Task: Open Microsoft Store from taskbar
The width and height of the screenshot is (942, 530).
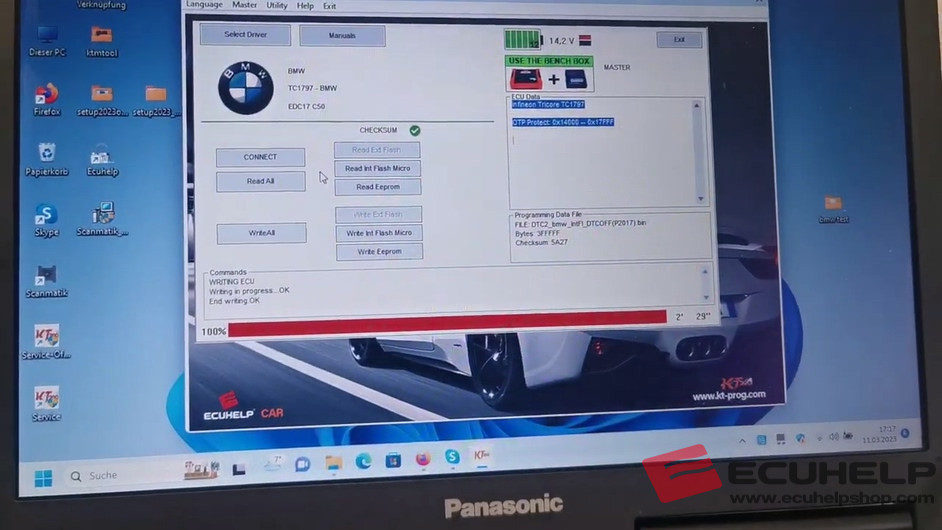Action: 393,460
